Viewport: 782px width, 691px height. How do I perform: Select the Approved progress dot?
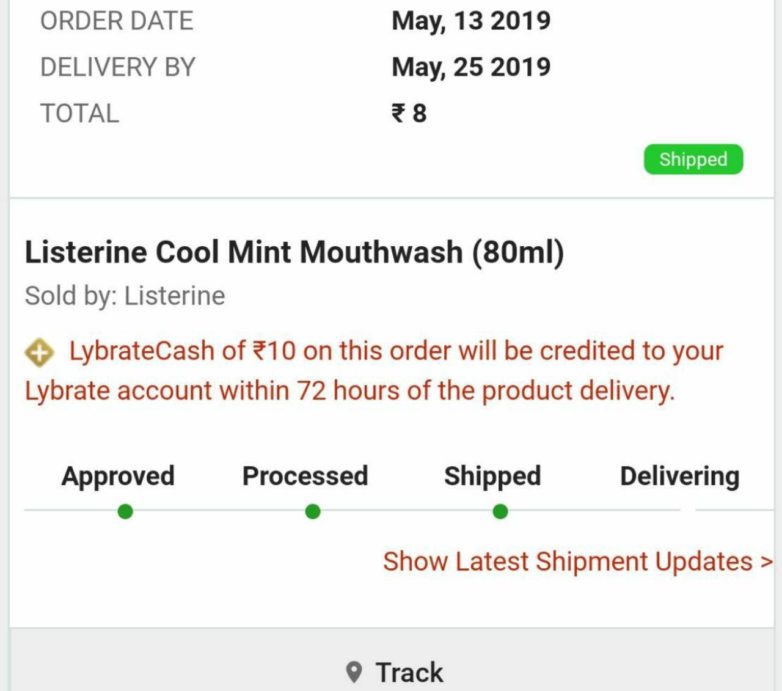[x=125, y=512]
